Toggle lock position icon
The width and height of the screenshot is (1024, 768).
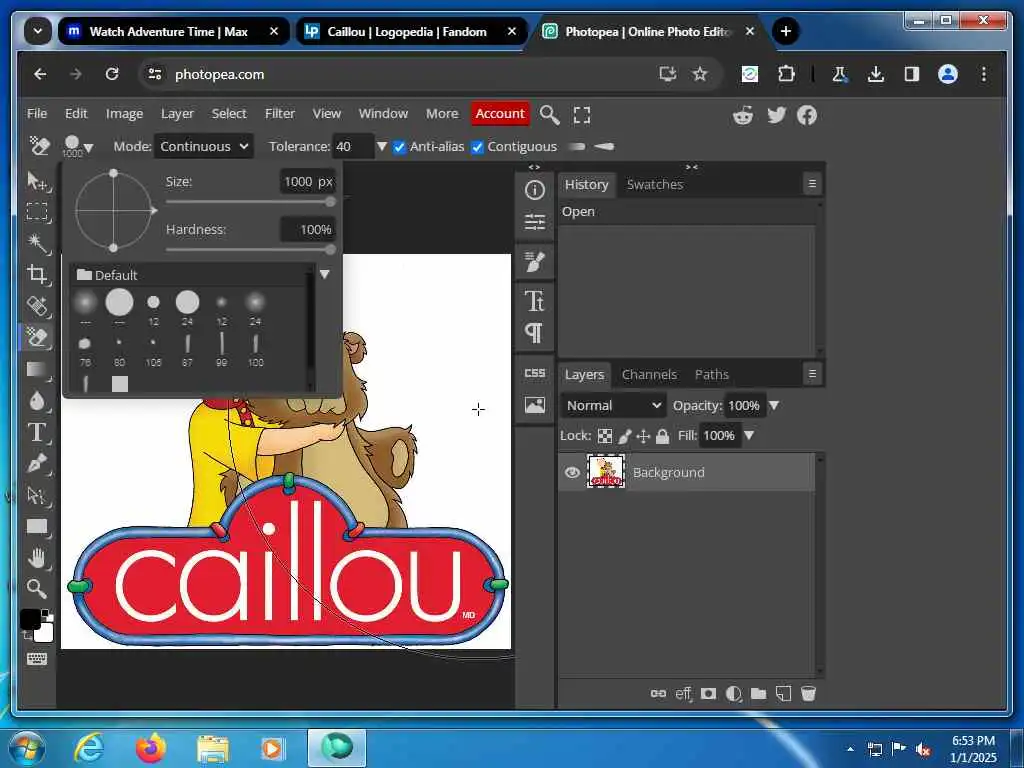pyautogui.click(x=643, y=436)
